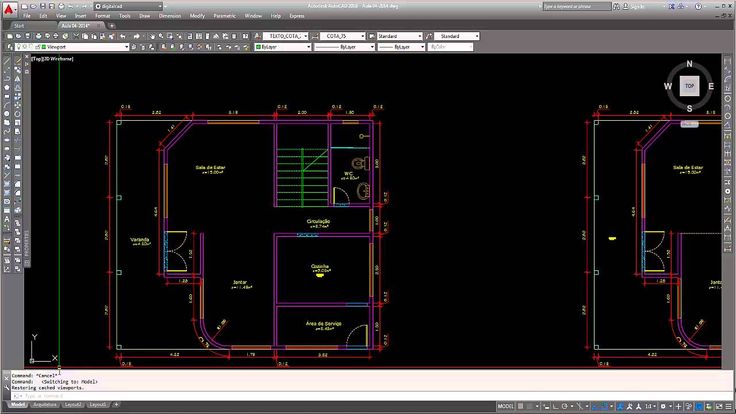Switch to the Model layout tab
The image size is (736, 414).
[18, 405]
